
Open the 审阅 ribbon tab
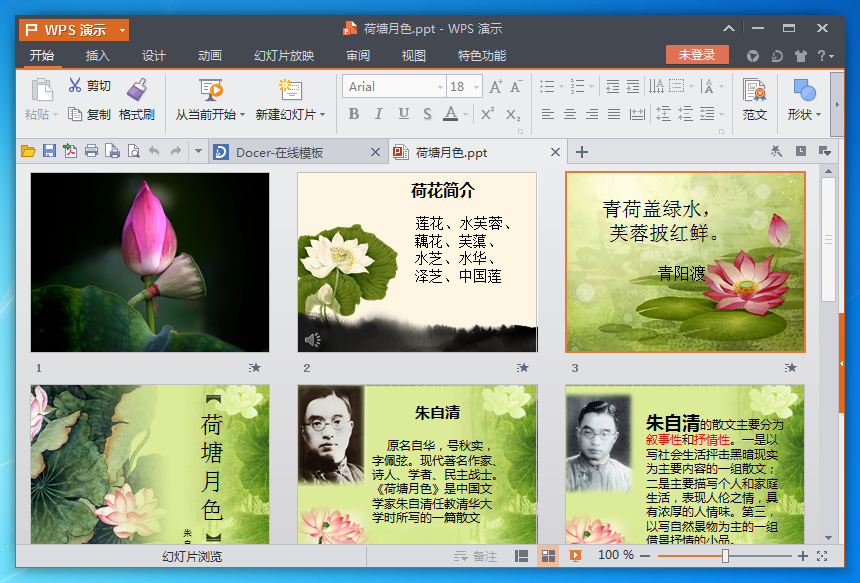(x=358, y=55)
